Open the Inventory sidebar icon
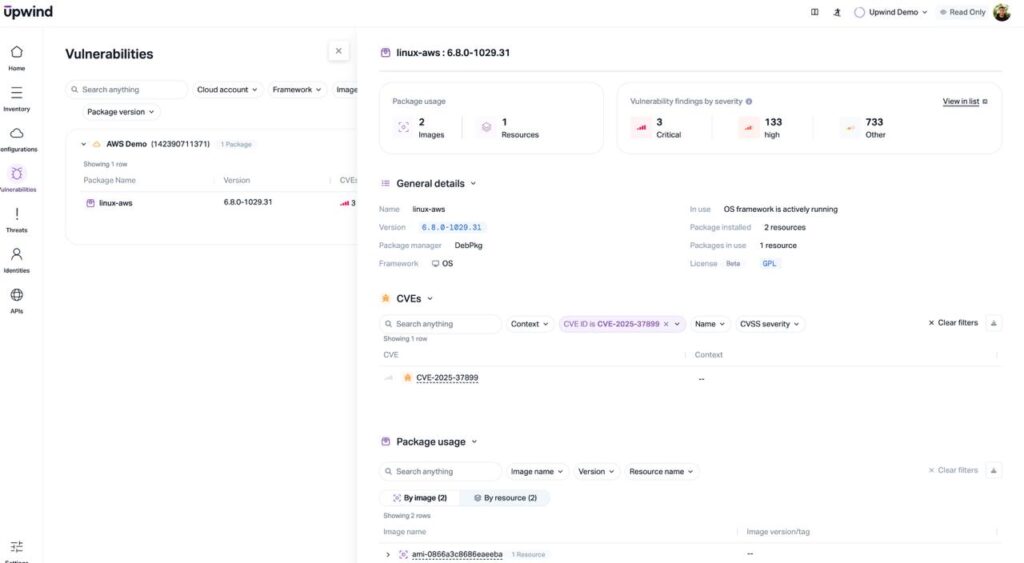 [x=17, y=93]
